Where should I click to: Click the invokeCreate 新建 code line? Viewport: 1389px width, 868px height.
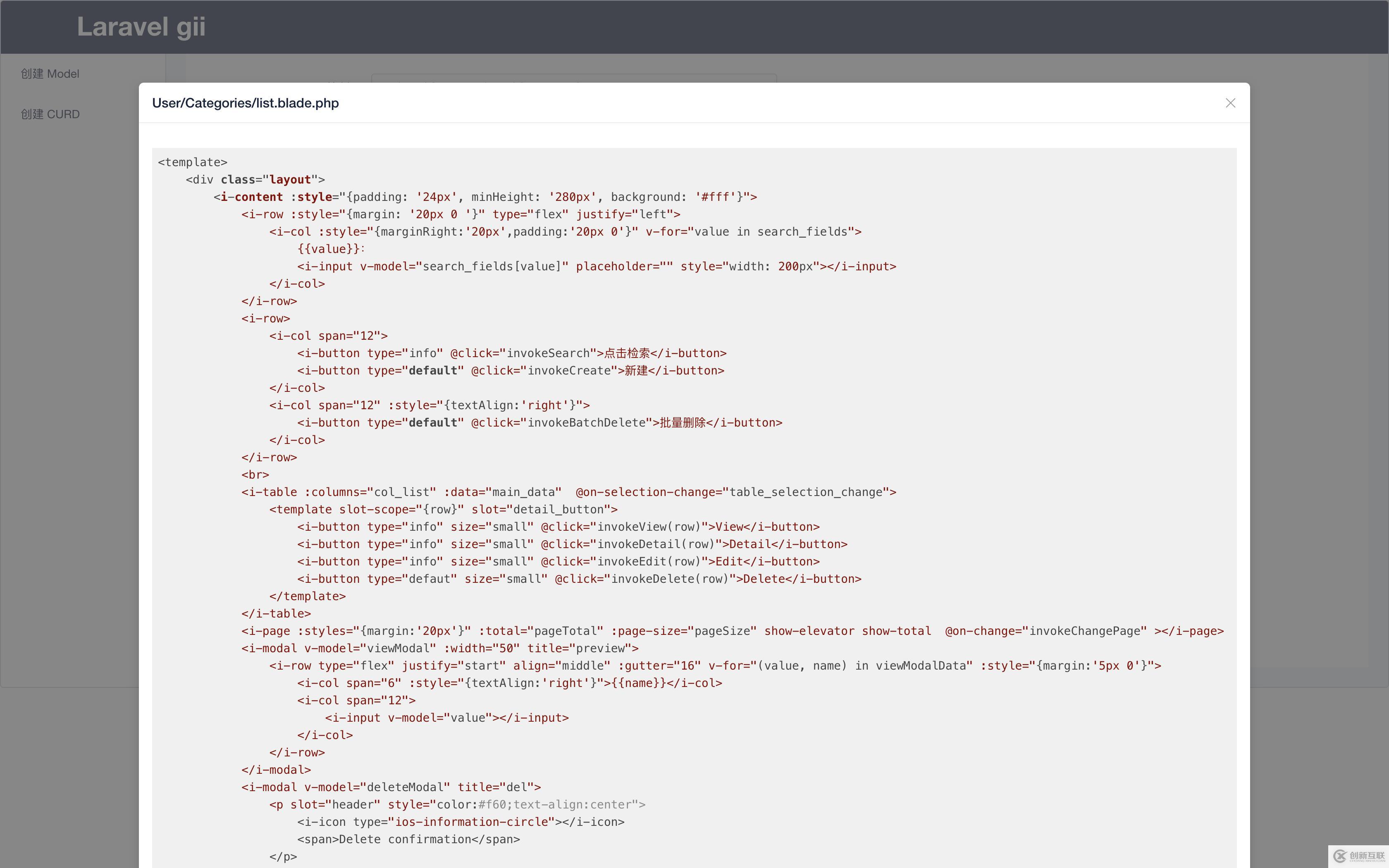pos(510,371)
